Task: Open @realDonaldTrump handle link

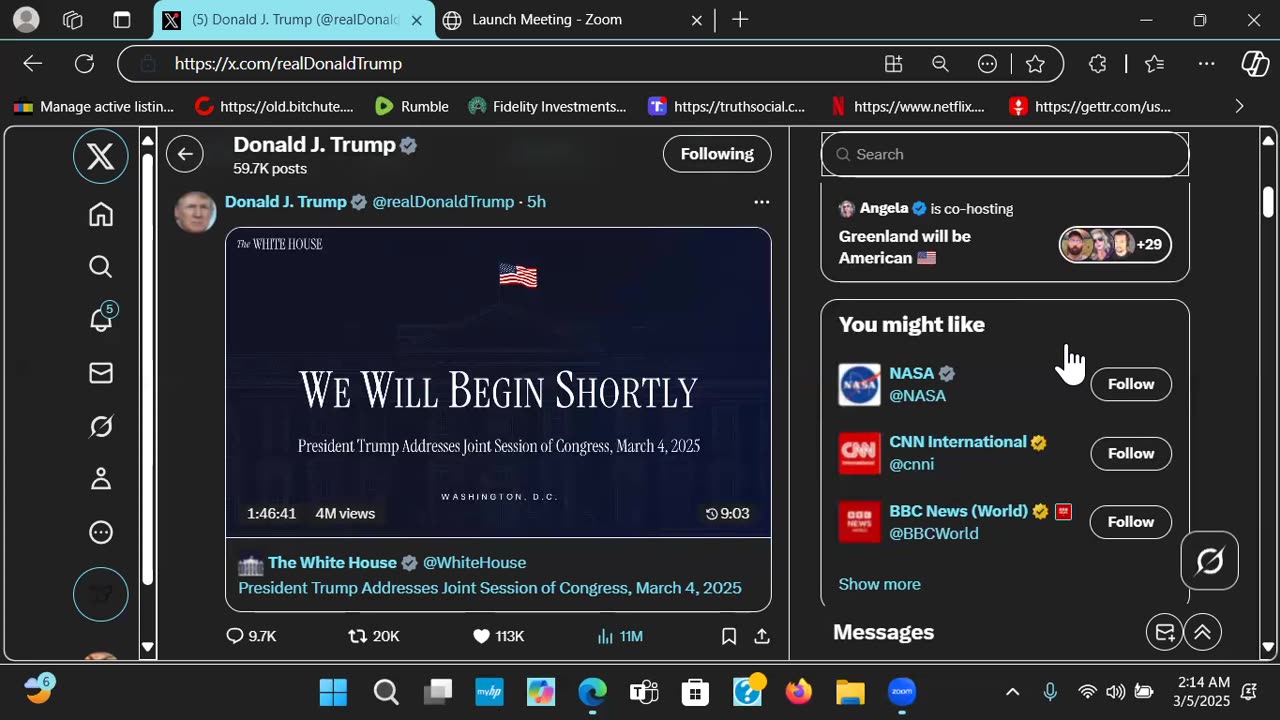Action: tap(443, 202)
